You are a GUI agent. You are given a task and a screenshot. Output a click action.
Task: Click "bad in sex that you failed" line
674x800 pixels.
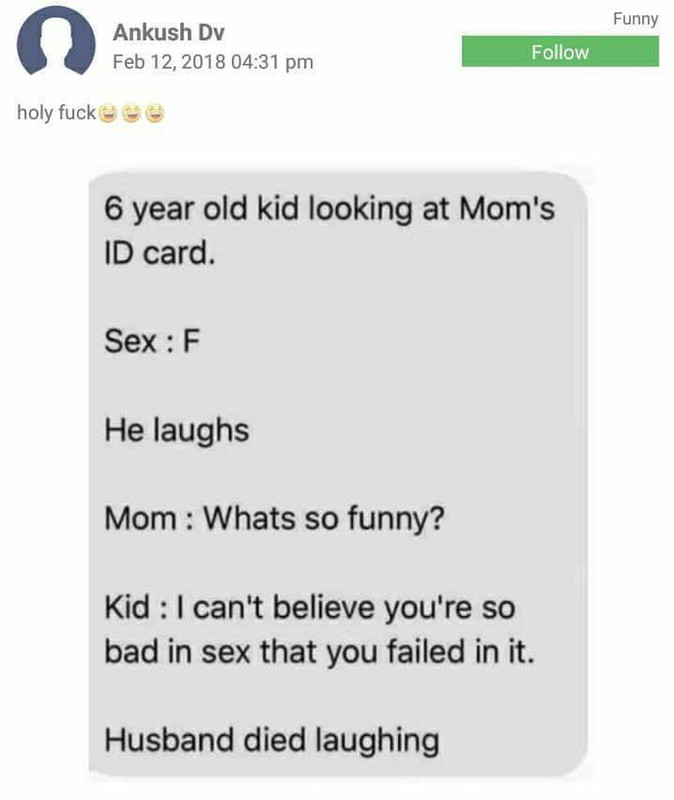(319, 652)
